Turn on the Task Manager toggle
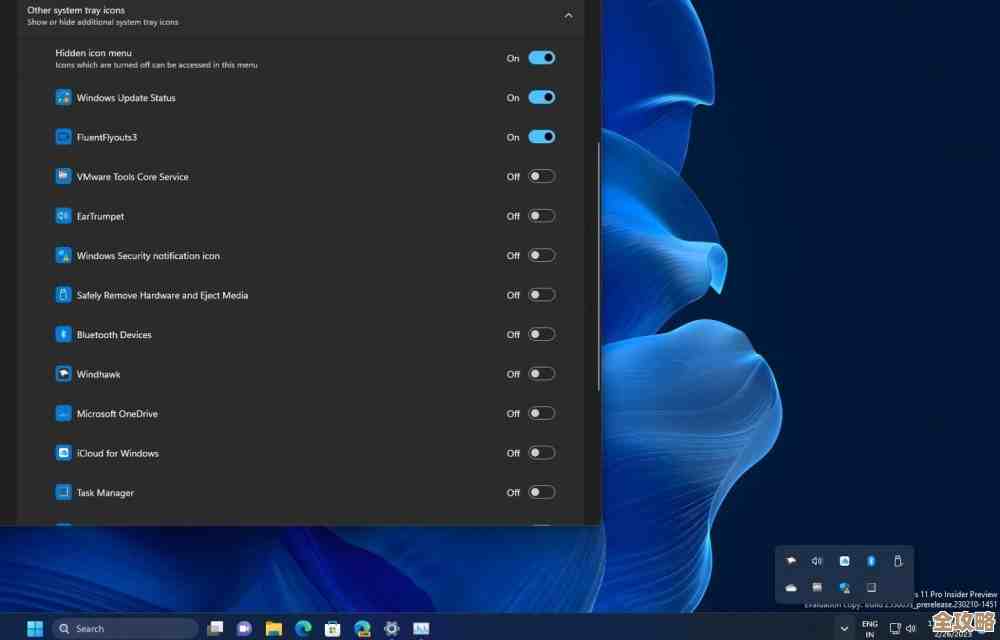Viewport: 1000px width, 640px height. tap(541, 492)
